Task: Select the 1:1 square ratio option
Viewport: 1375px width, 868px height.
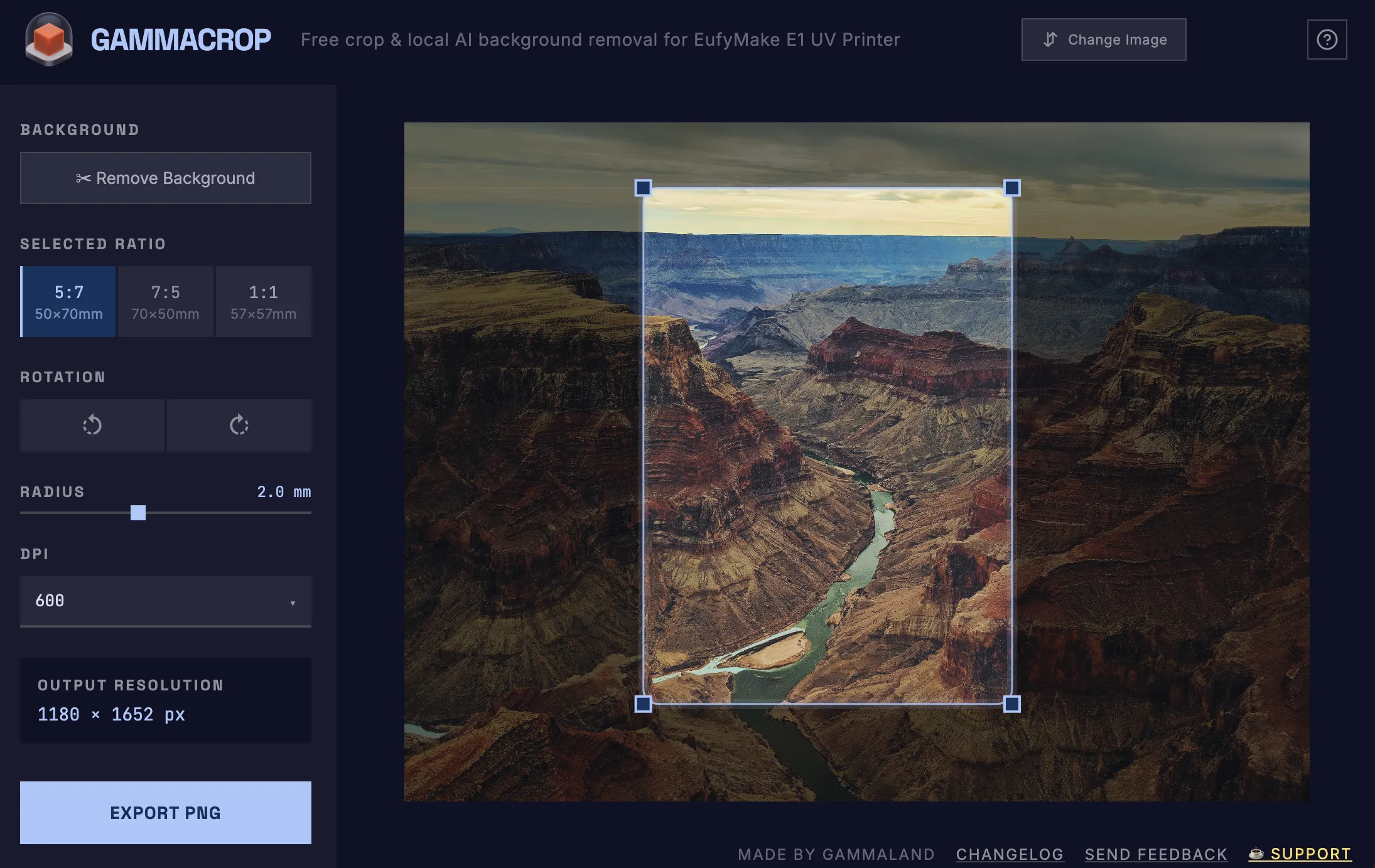Action: (264, 301)
